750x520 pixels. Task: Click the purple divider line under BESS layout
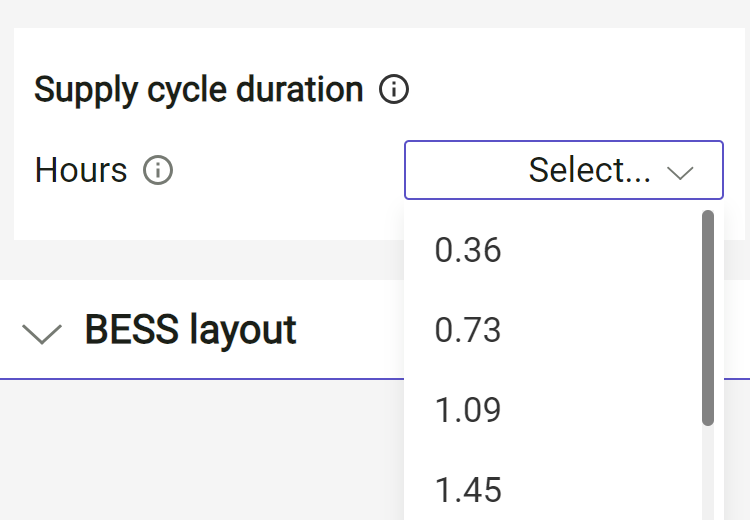[200, 379]
